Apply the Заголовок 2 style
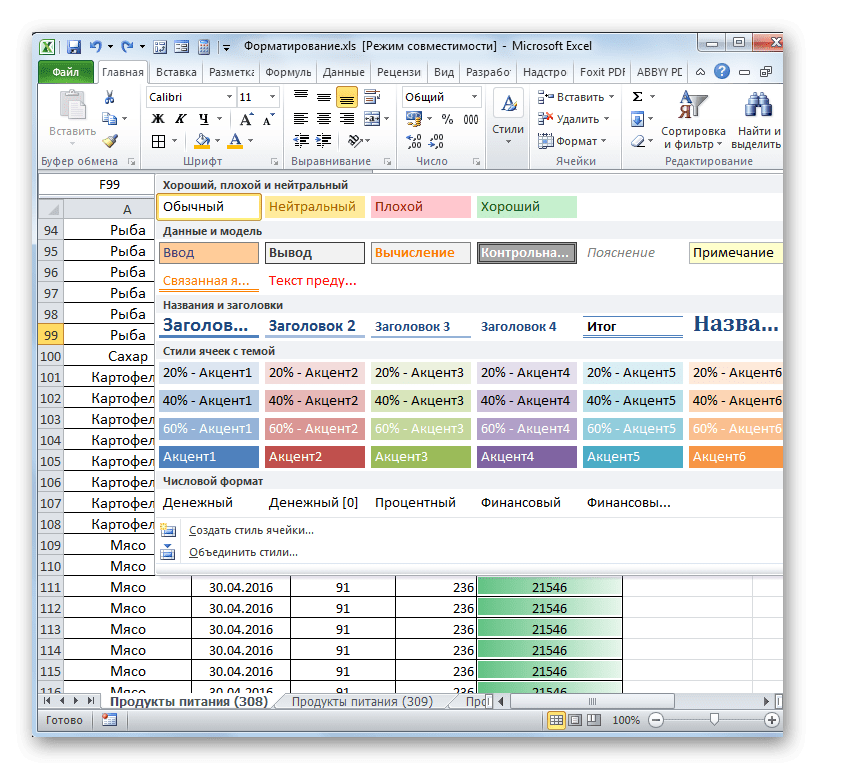844x769 pixels. (314, 327)
